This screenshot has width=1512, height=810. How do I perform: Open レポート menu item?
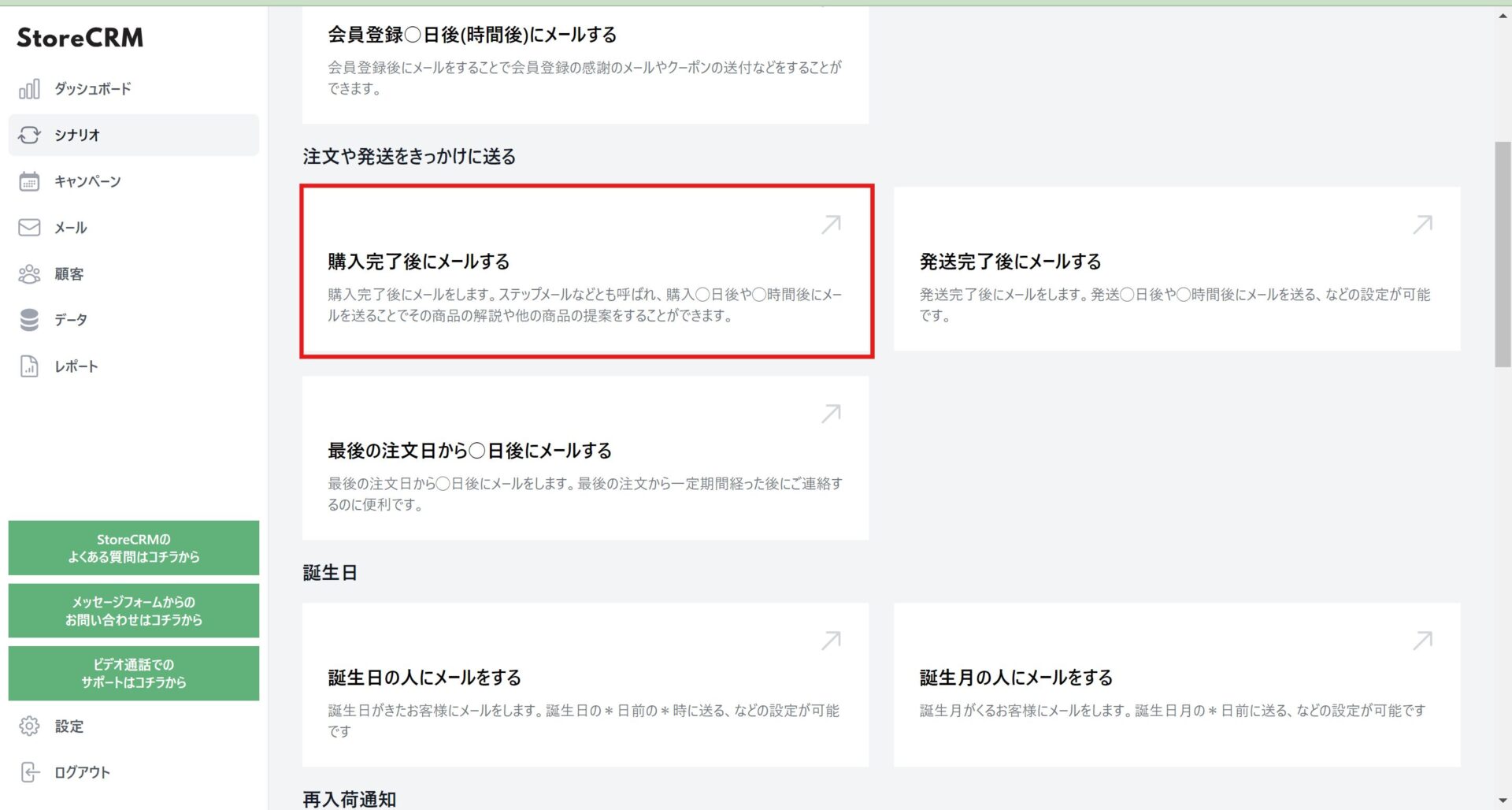click(x=134, y=366)
